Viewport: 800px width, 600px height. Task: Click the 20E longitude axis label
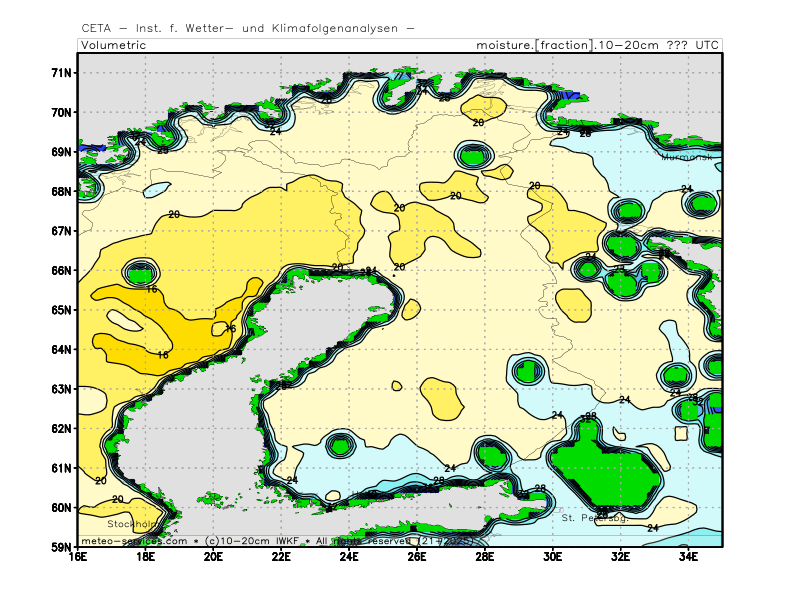click(213, 557)
